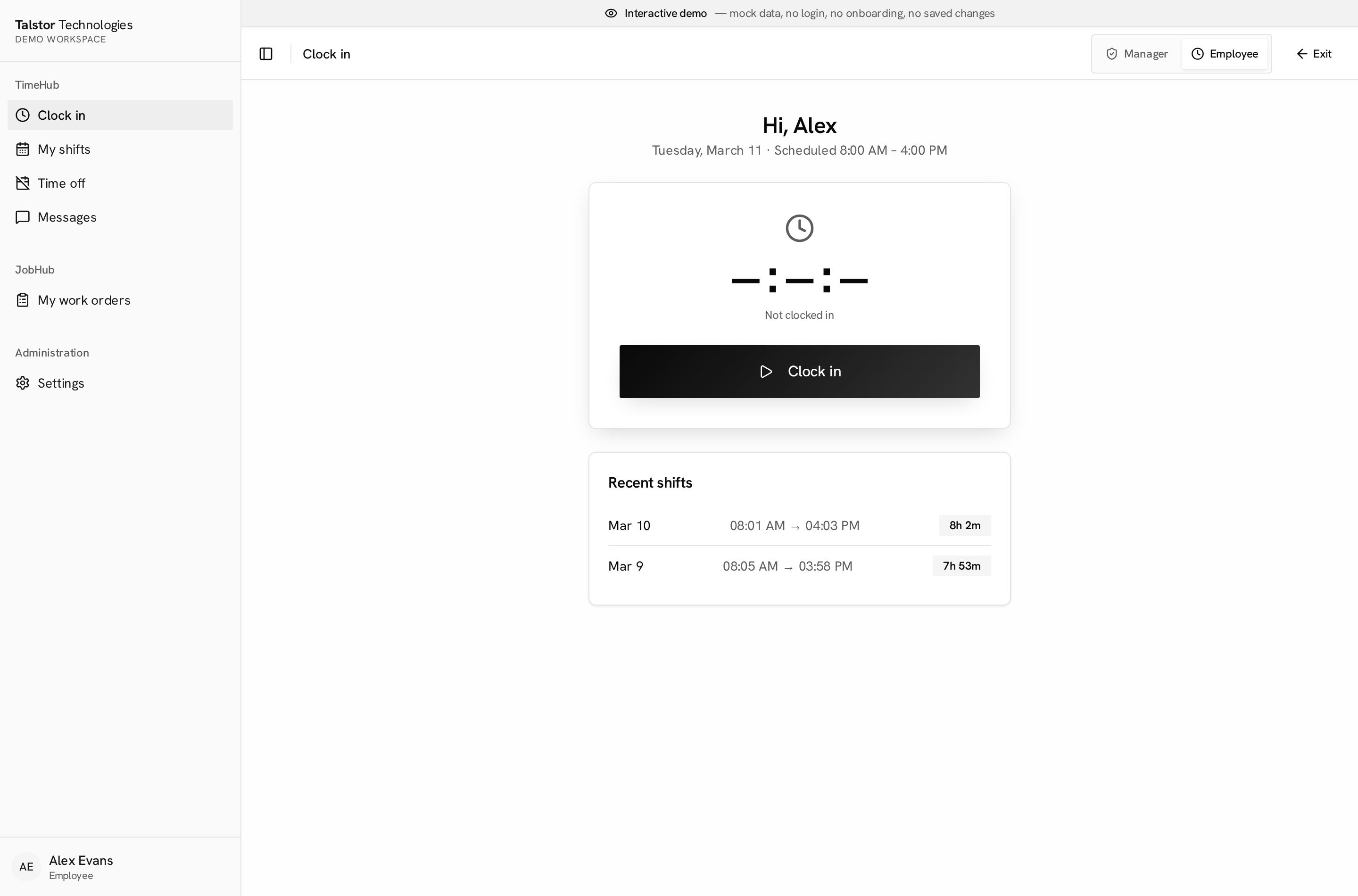Switch to Employee view

pos(1224,54)
